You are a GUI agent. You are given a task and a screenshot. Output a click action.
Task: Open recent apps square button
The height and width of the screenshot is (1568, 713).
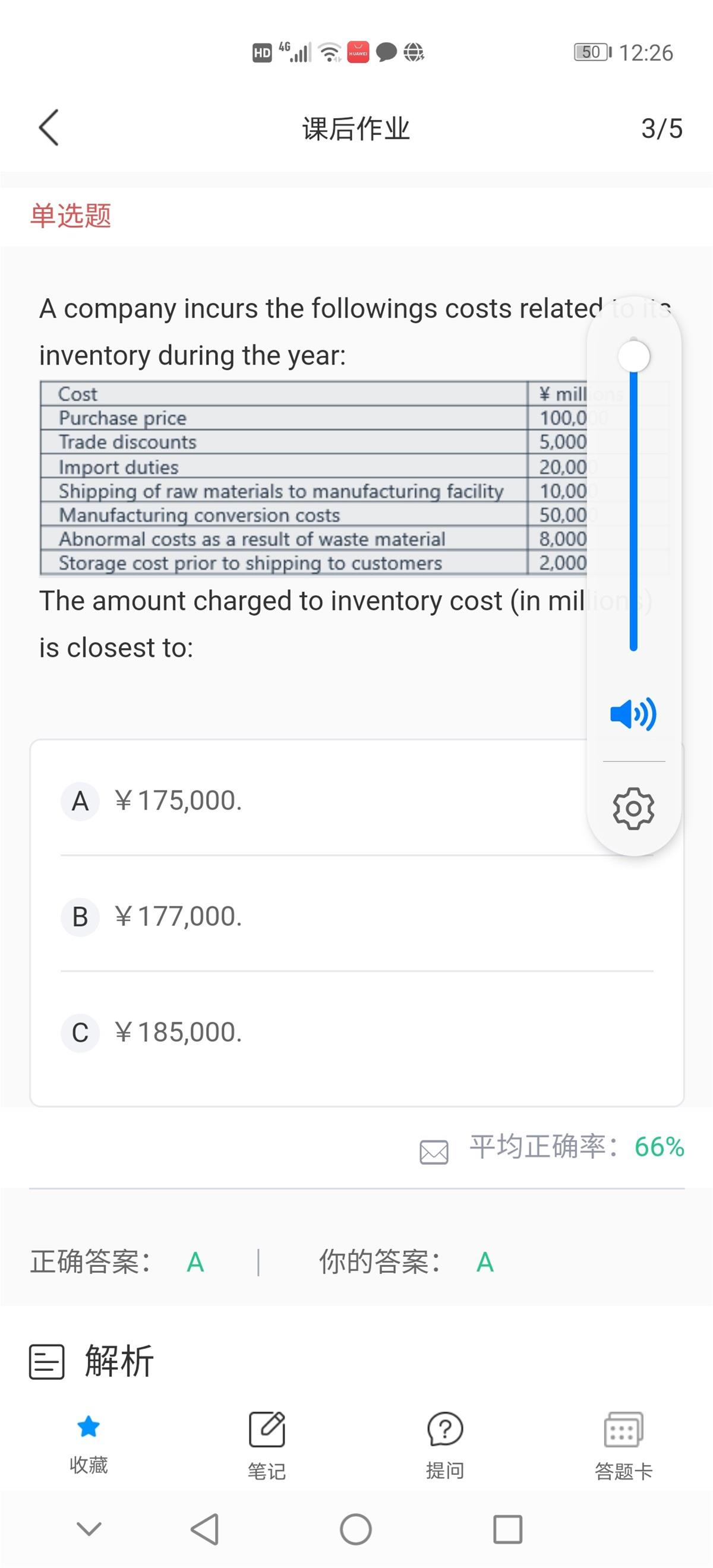click(x=507, y=1528)
